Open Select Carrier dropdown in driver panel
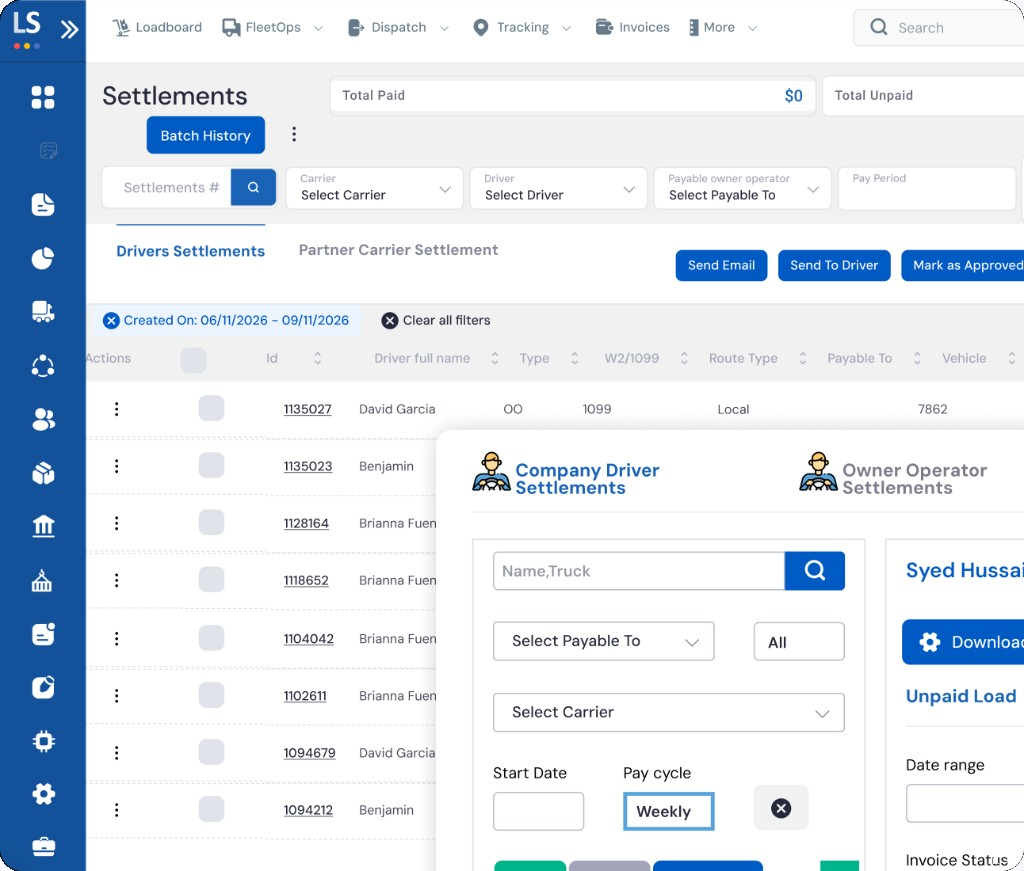Viewport: 1024px width, 871px height. (669, 712)
